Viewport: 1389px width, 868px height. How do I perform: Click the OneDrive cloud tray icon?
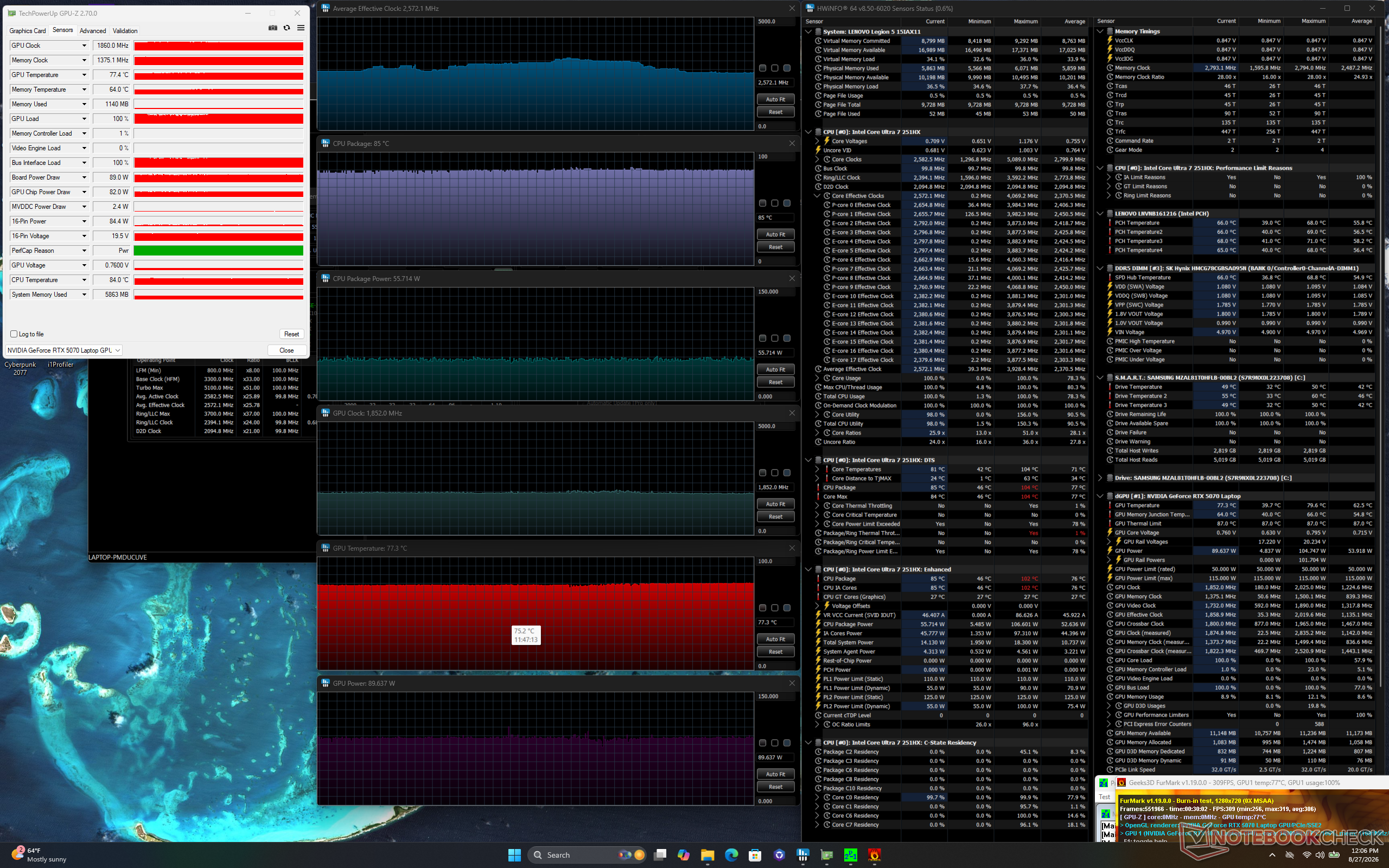pyautogui.click(x=1290, y=855)
